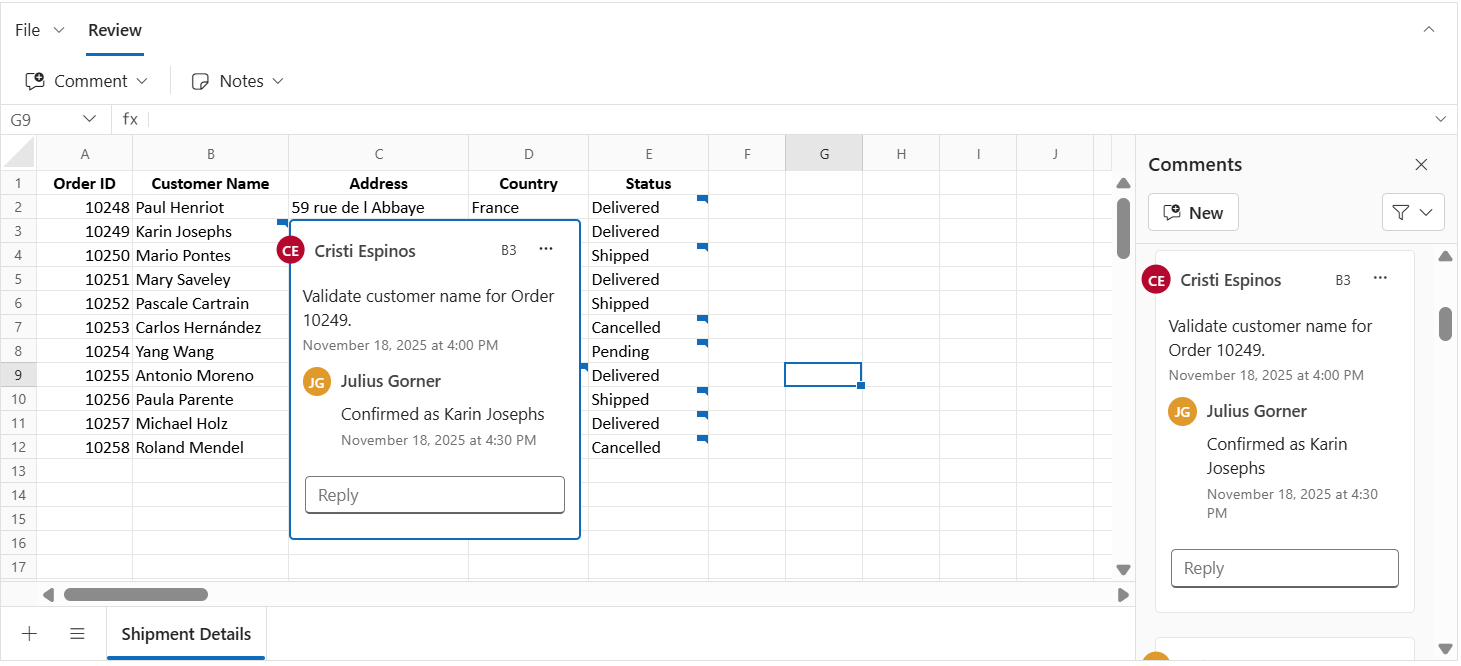
Task: Select order ID 10258 cell
Action: (x=85, y=447)
